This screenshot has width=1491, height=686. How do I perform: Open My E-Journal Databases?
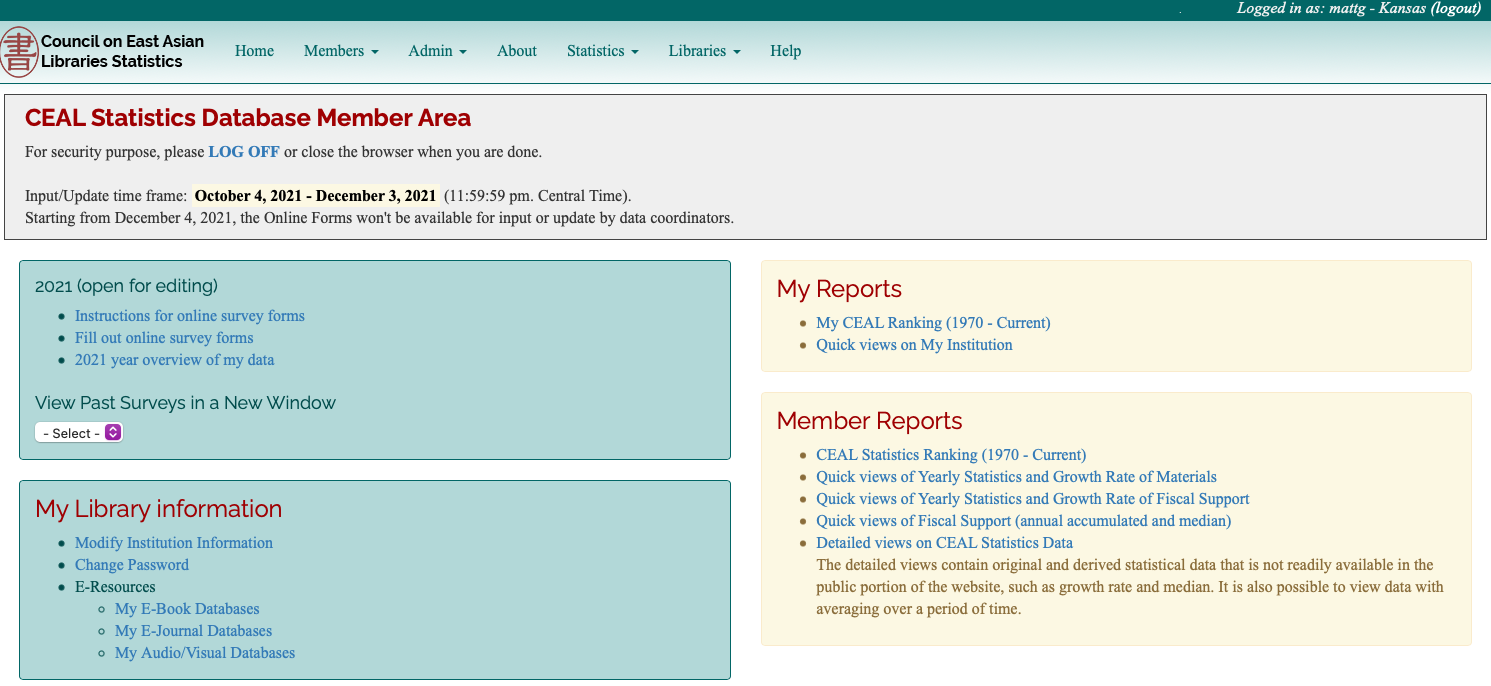[194, 631]
